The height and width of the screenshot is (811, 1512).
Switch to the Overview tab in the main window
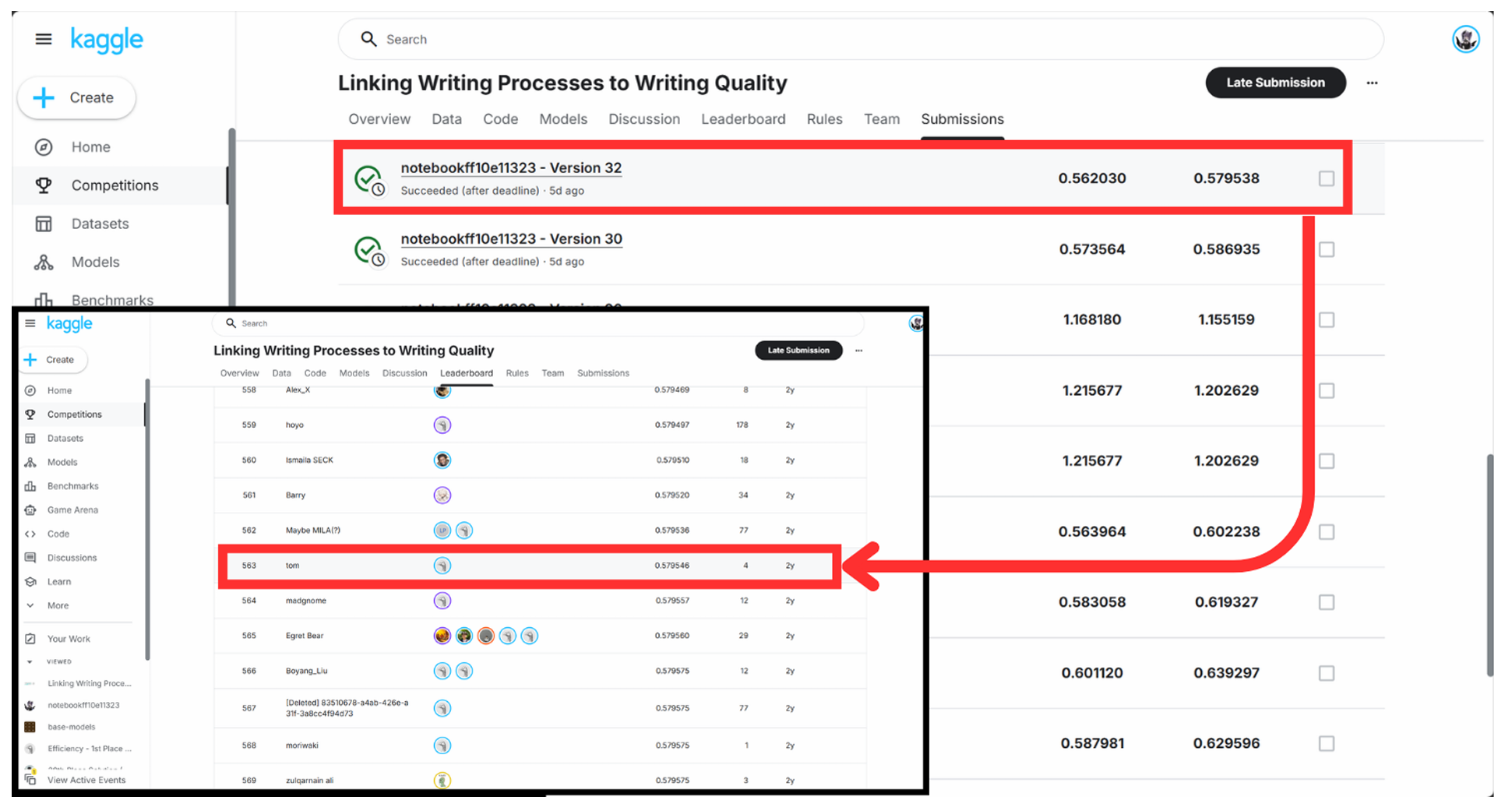(x=379, y=119)
